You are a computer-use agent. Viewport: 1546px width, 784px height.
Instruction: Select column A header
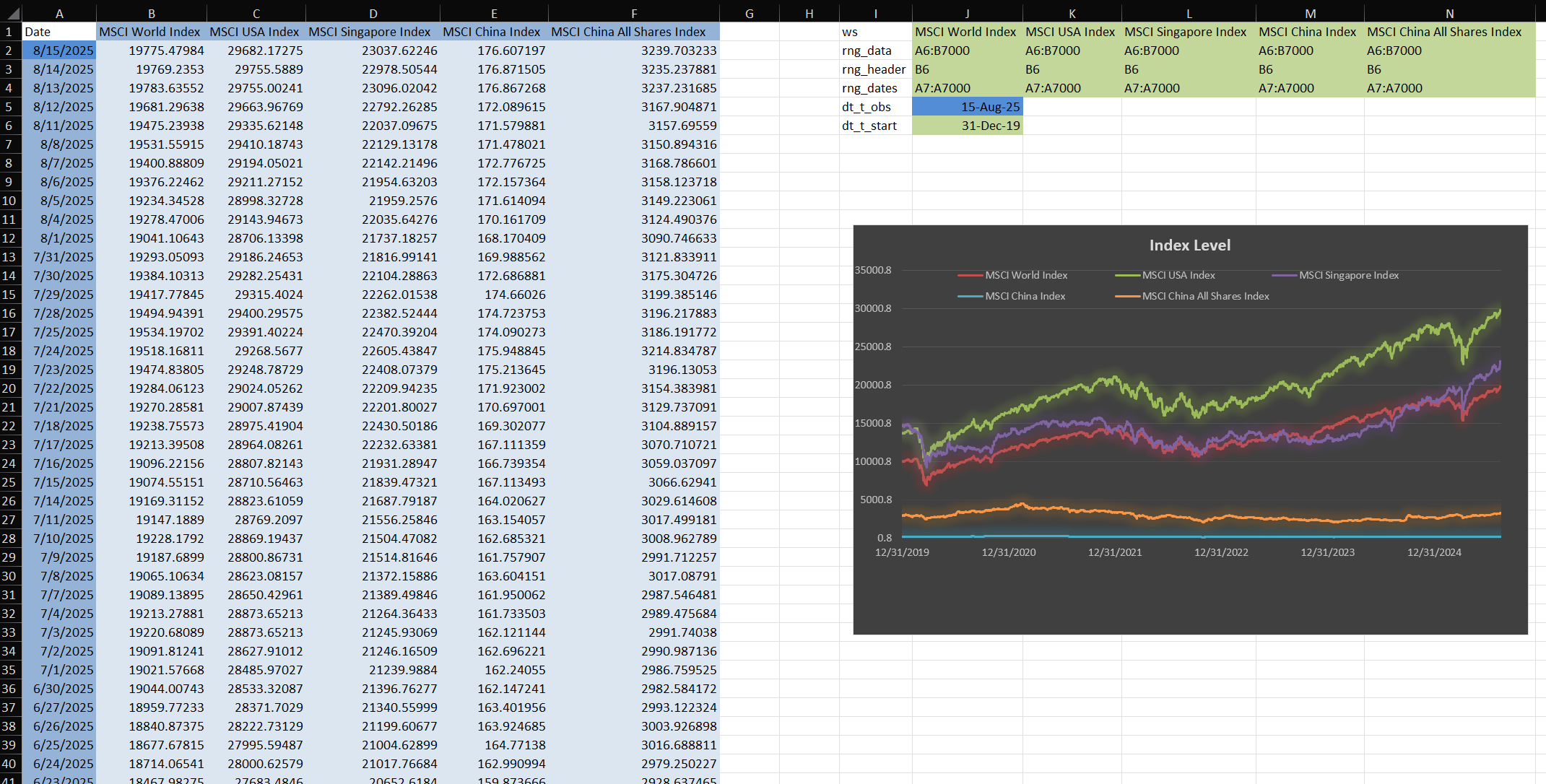pos(59,13)
